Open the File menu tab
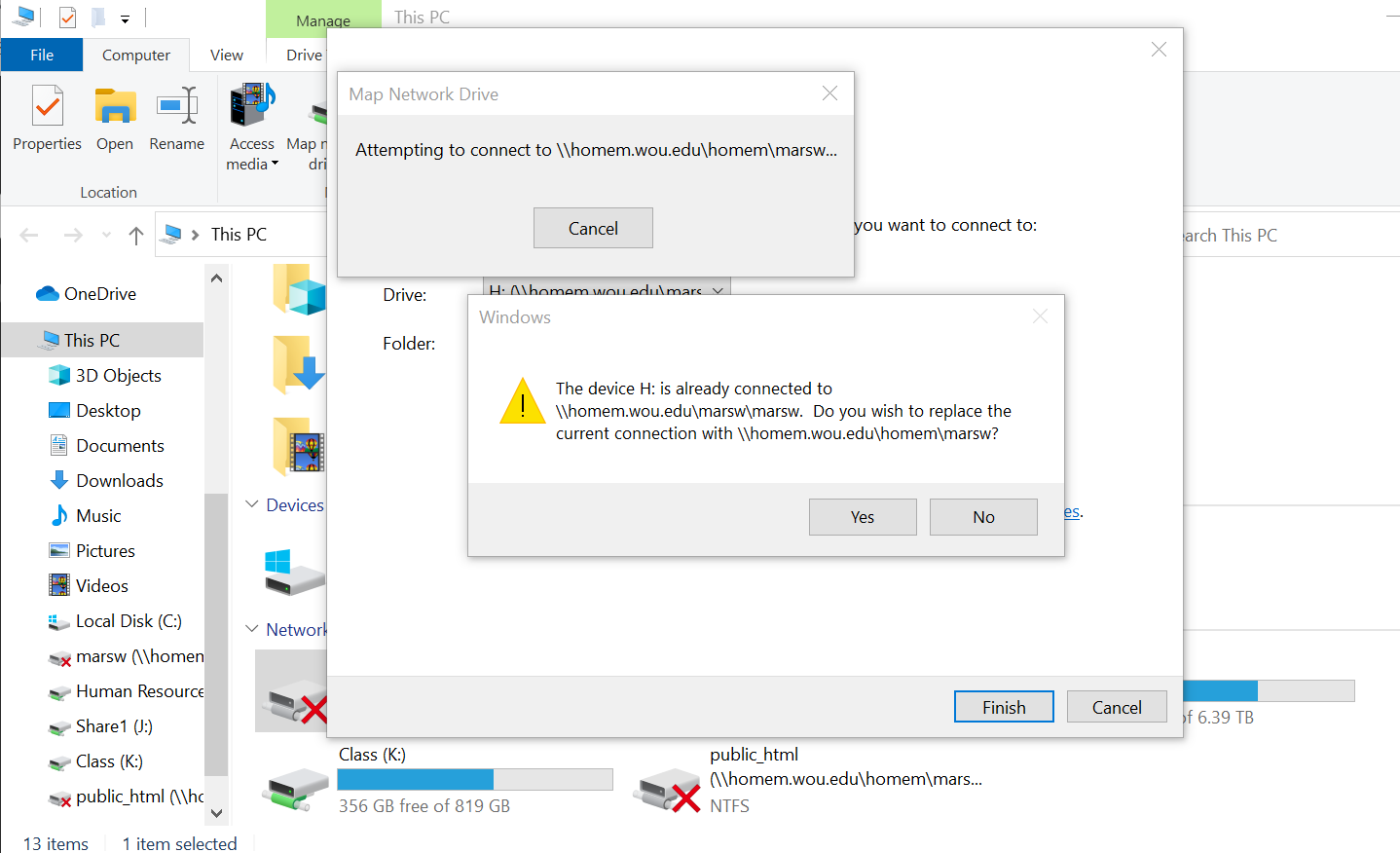1400x853 pixels. (42, 55)
